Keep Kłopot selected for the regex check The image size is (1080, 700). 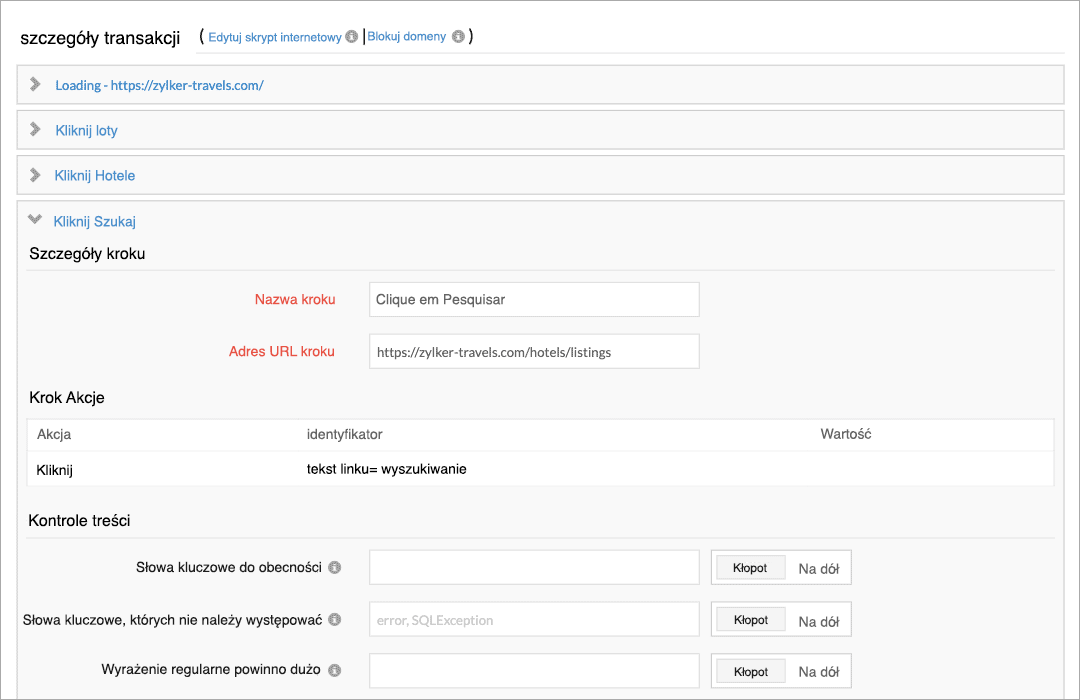(x=749, y=670)
